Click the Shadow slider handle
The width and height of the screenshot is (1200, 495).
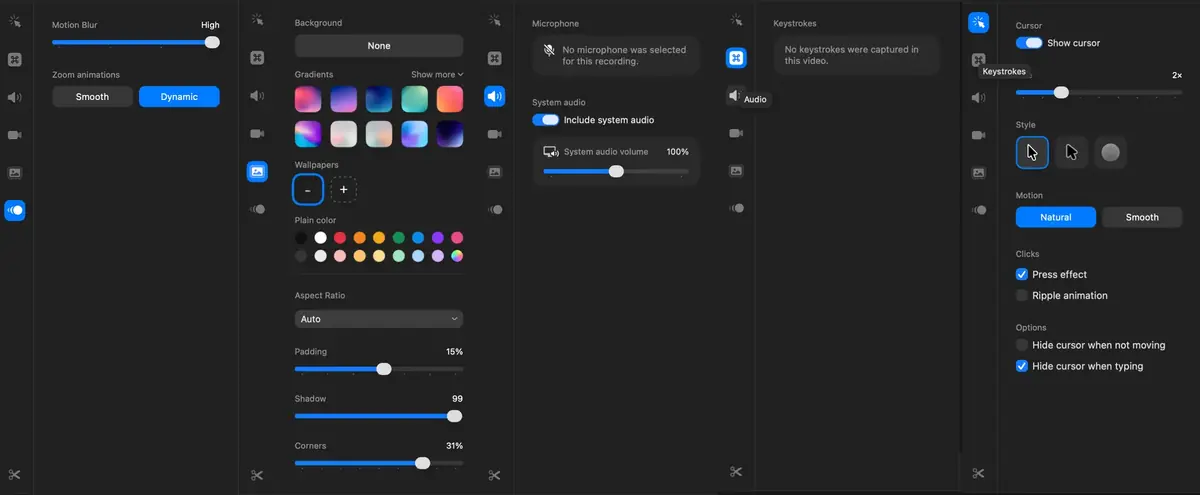455,416
